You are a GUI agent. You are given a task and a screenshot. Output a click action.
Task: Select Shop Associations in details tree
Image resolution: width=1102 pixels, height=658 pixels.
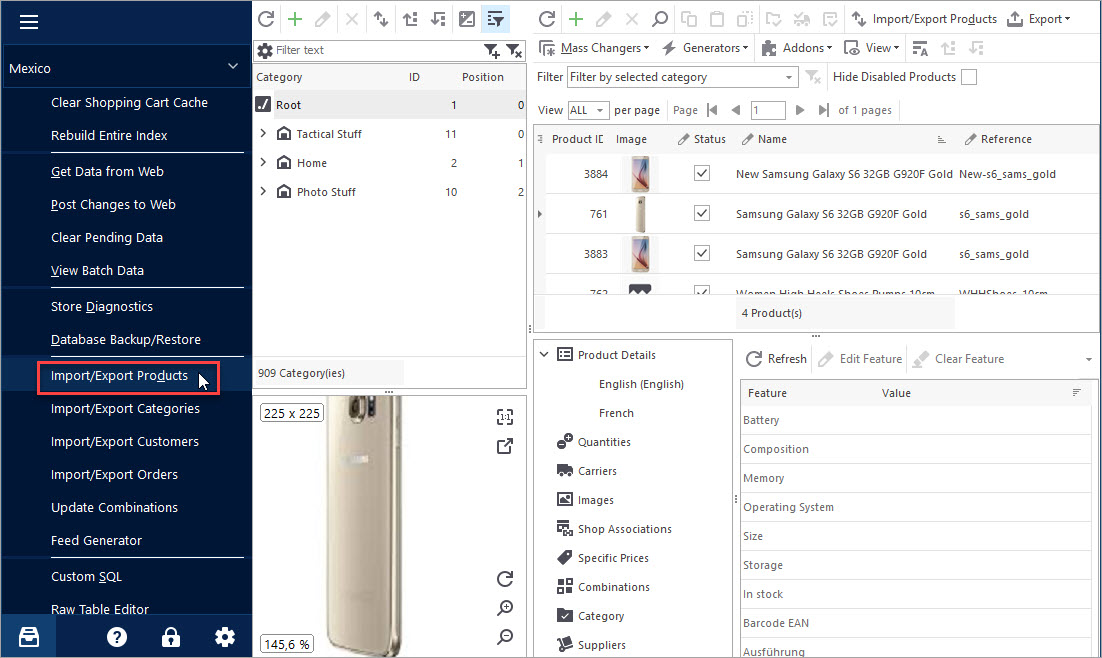624,529
